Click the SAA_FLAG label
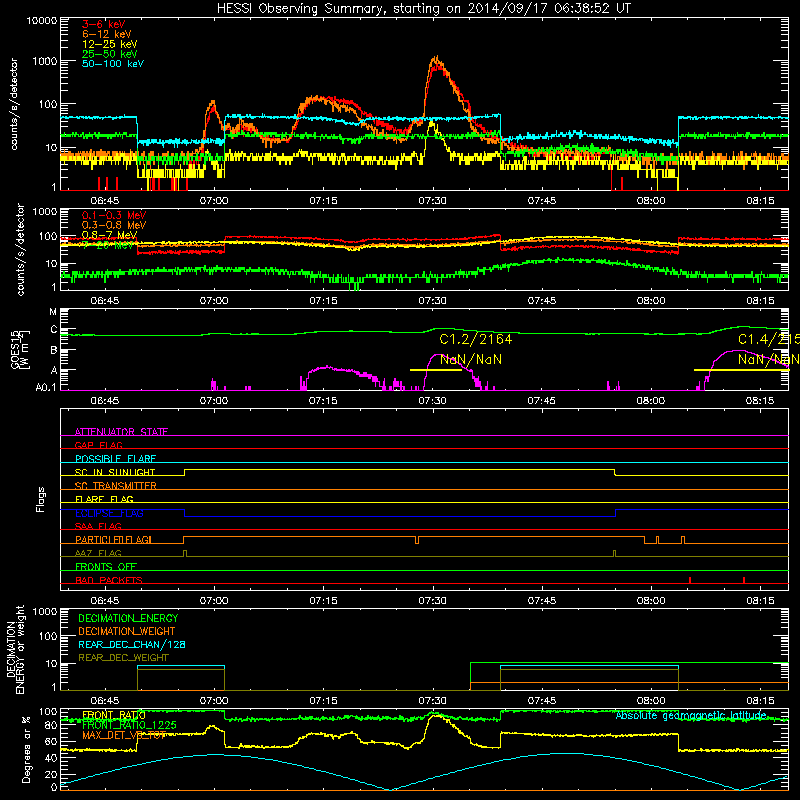Screen dimensions: 800x800 (98, 526)
